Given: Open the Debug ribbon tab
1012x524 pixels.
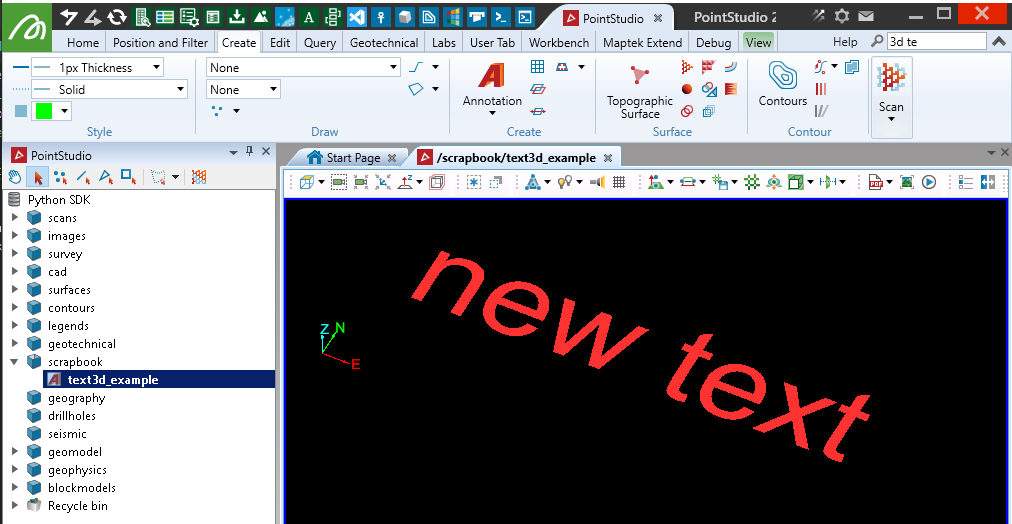Looking at the screenshot, I should pos(714,43).
